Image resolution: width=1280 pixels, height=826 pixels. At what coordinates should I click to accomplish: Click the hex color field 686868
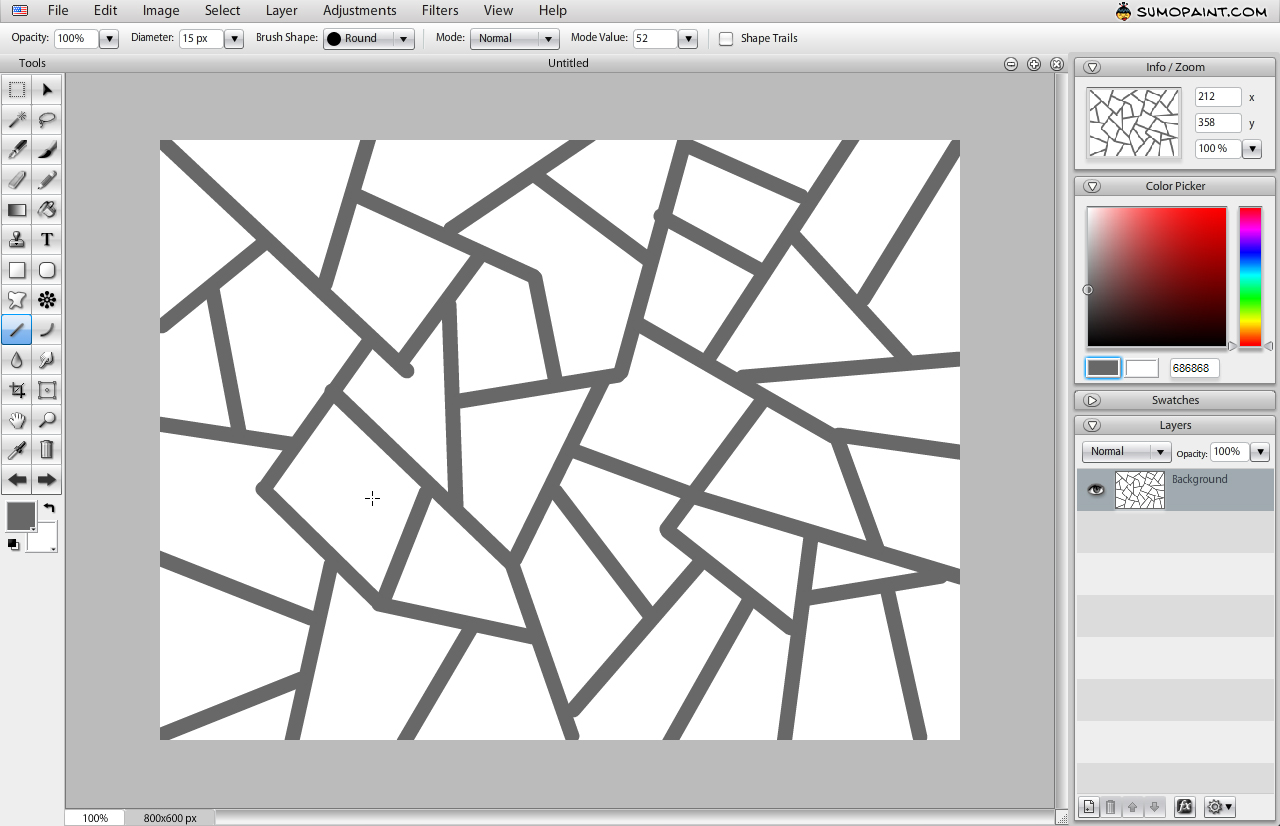[1194, 368]
